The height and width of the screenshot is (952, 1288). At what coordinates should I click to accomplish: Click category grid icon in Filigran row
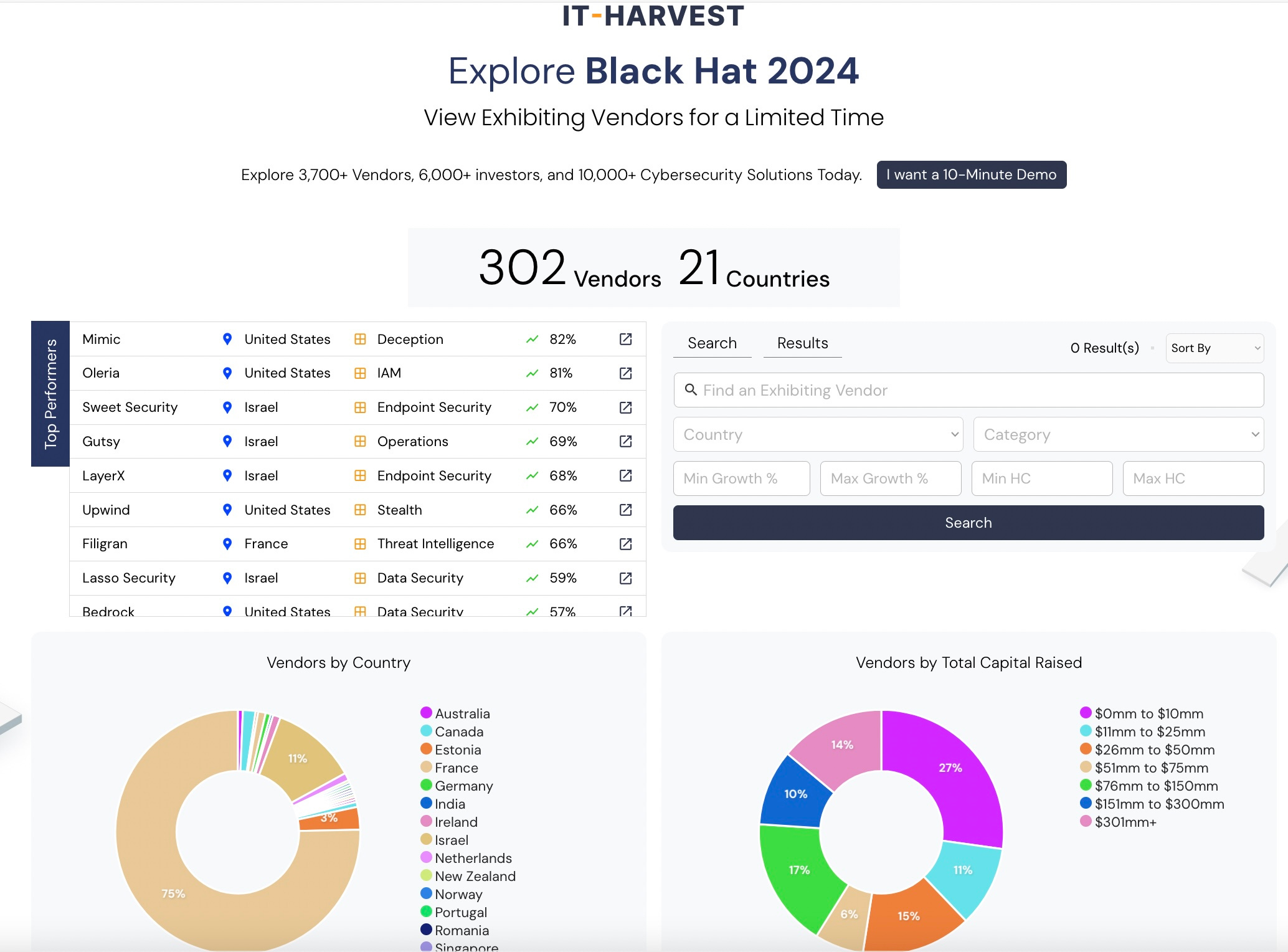pos(360,544)
